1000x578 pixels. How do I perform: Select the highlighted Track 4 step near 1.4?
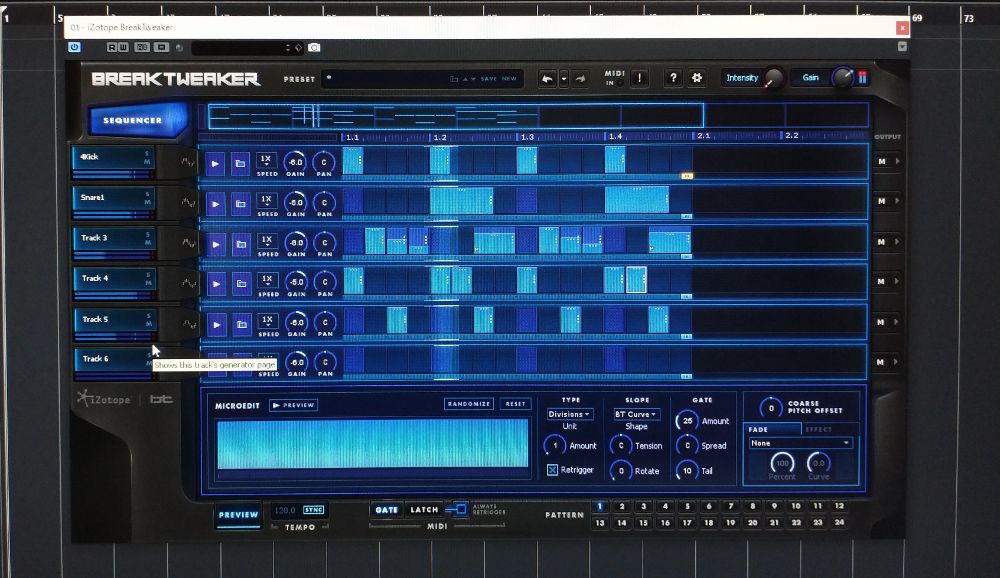[x=636, y=280]
